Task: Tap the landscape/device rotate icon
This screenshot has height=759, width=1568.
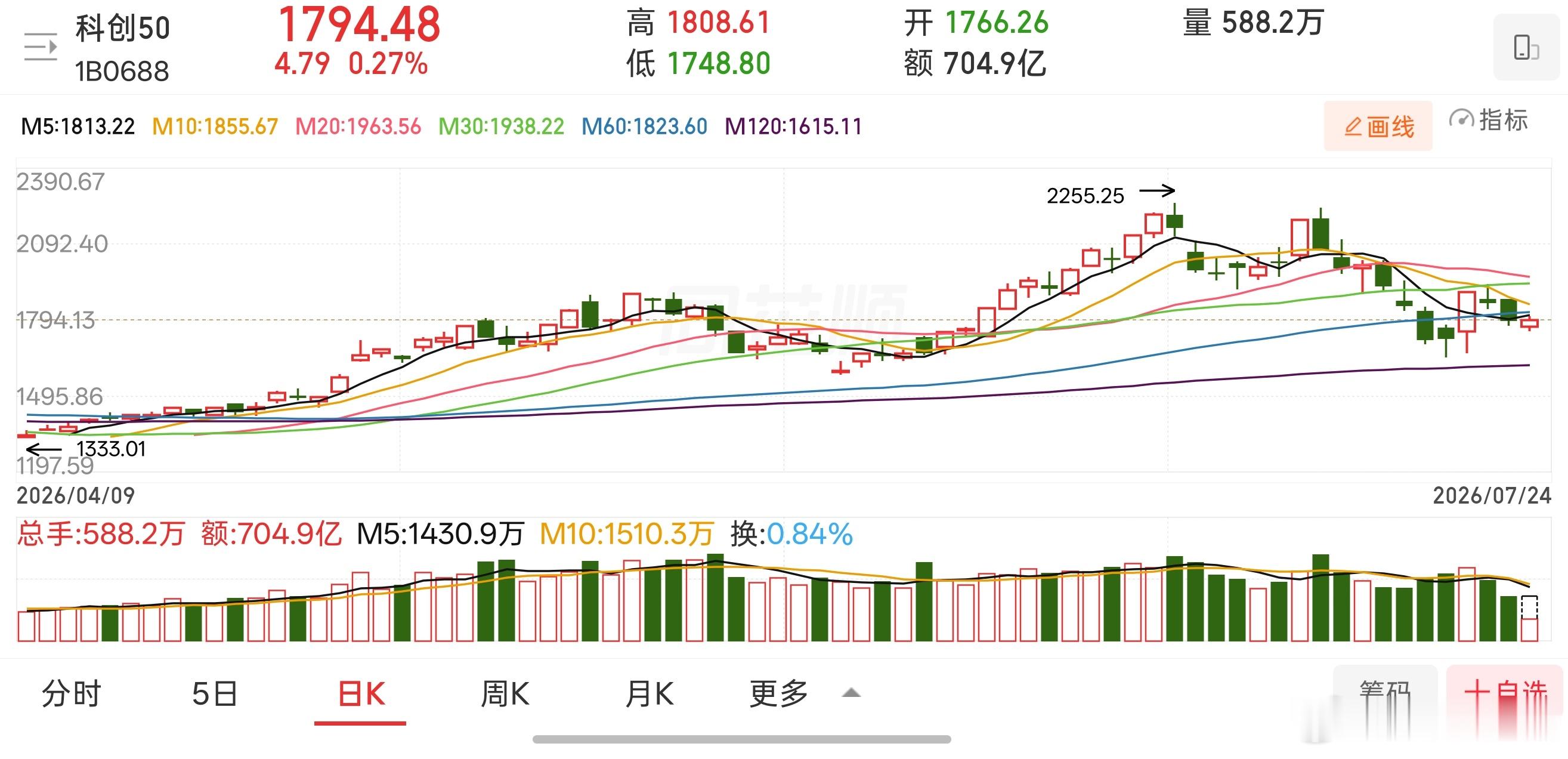Action: [x=1526, y=48]
